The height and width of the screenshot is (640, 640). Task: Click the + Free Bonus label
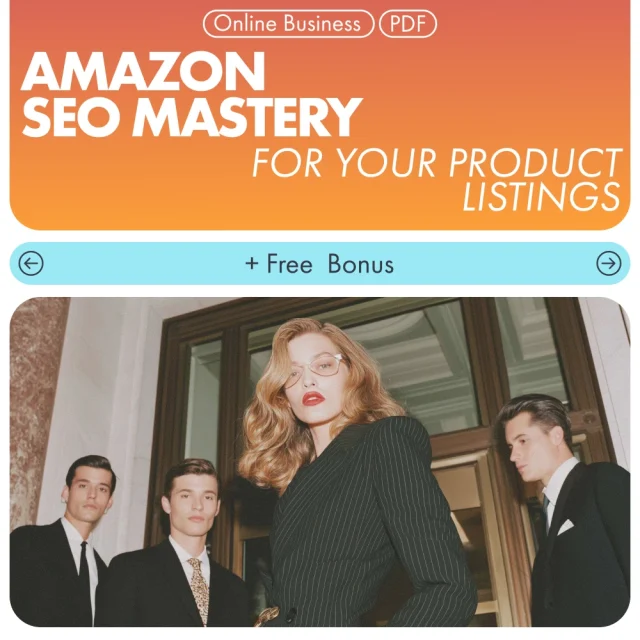[320, 264]
